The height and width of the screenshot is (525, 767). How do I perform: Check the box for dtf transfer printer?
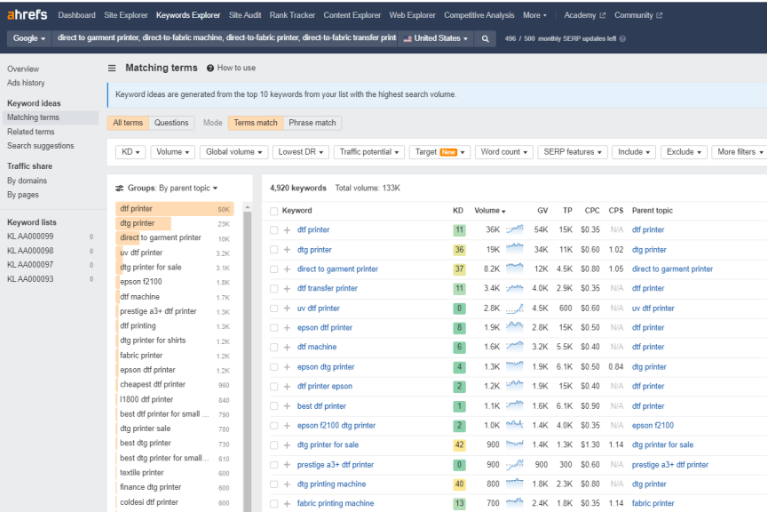274,289
